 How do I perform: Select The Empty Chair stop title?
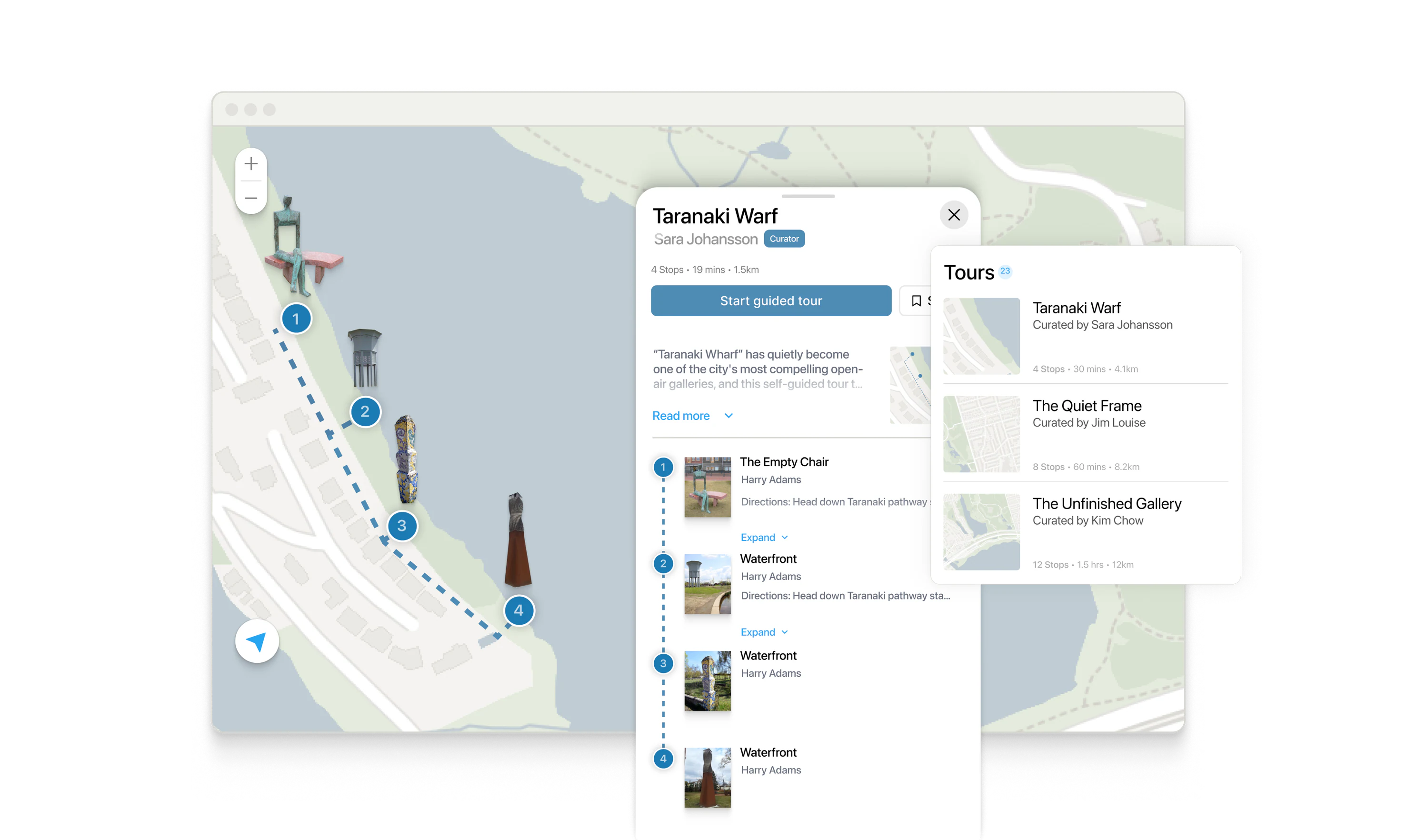(x=784, y=462)
